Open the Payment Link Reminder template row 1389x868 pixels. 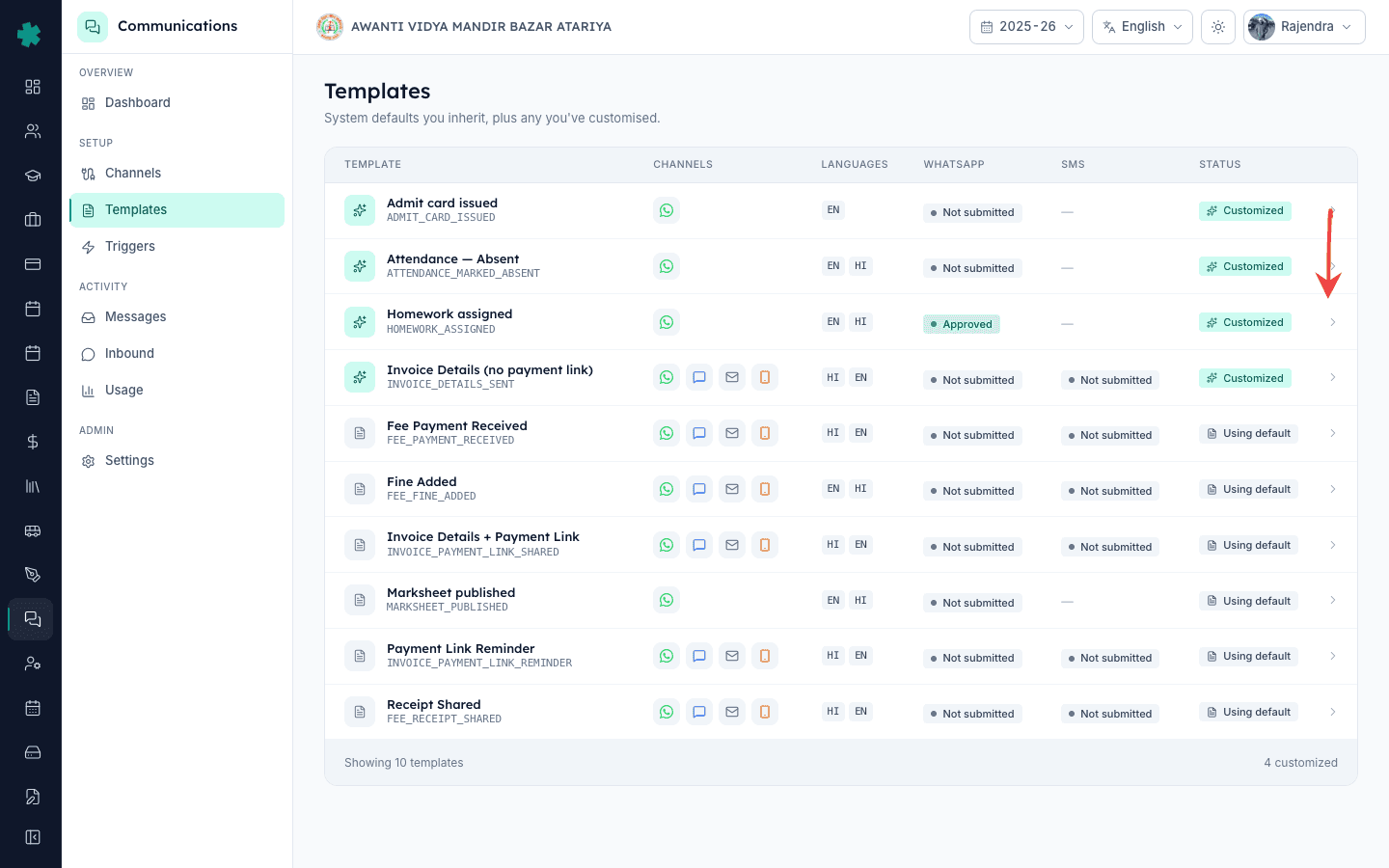coord(841,656)
